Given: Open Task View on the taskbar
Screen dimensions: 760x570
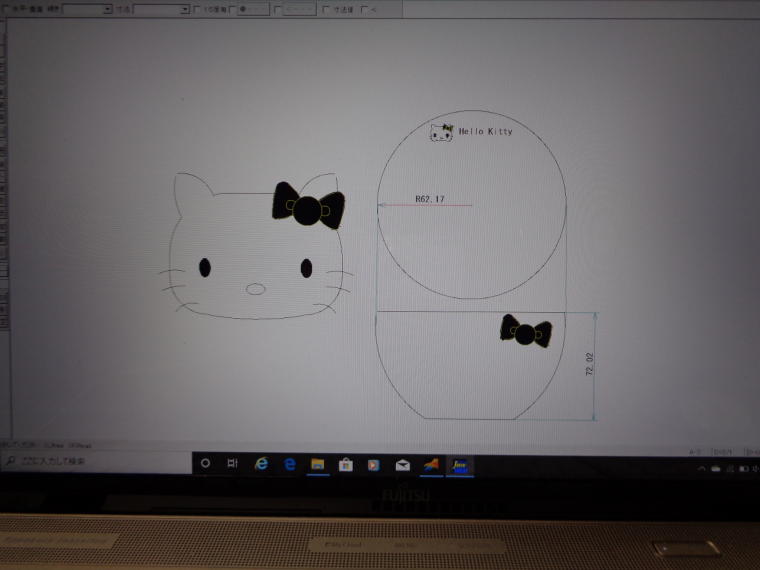Looking at the screenshot, I should click(x=233, y=463).
